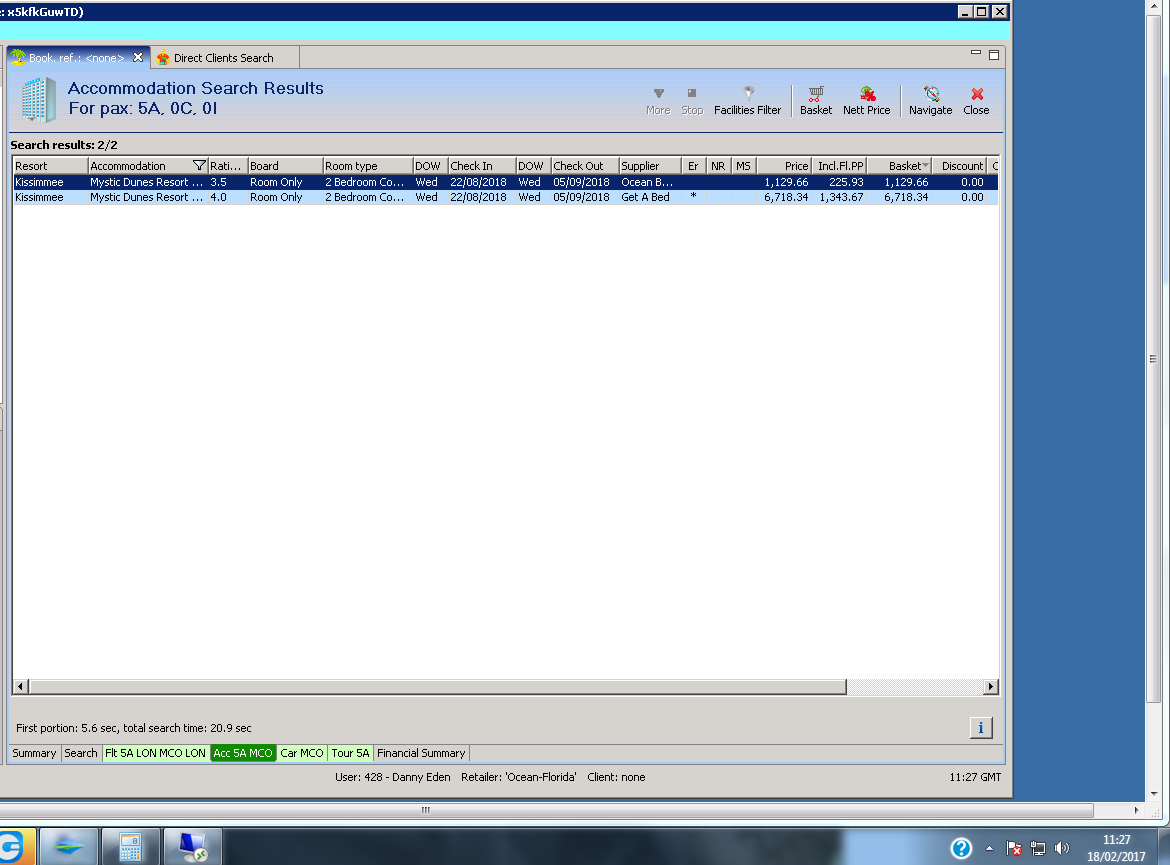This screenshot has height=865, width=1170.
Task: Close the accommodation search results panel
Action: pyautogui.click(x=976, y=101)
